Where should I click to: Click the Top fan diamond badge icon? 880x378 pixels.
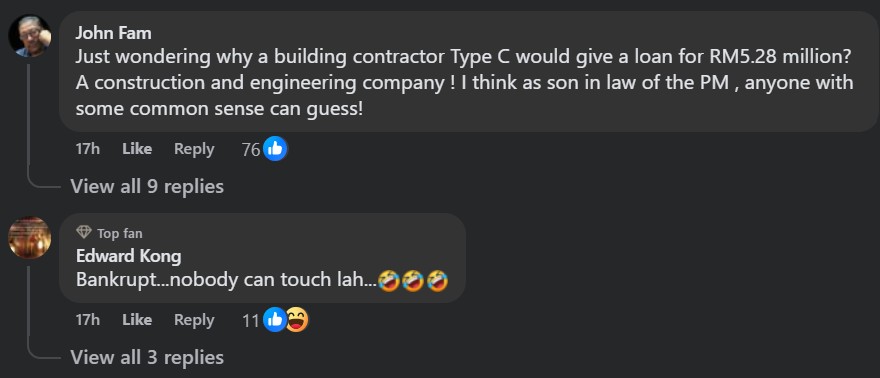84,232
